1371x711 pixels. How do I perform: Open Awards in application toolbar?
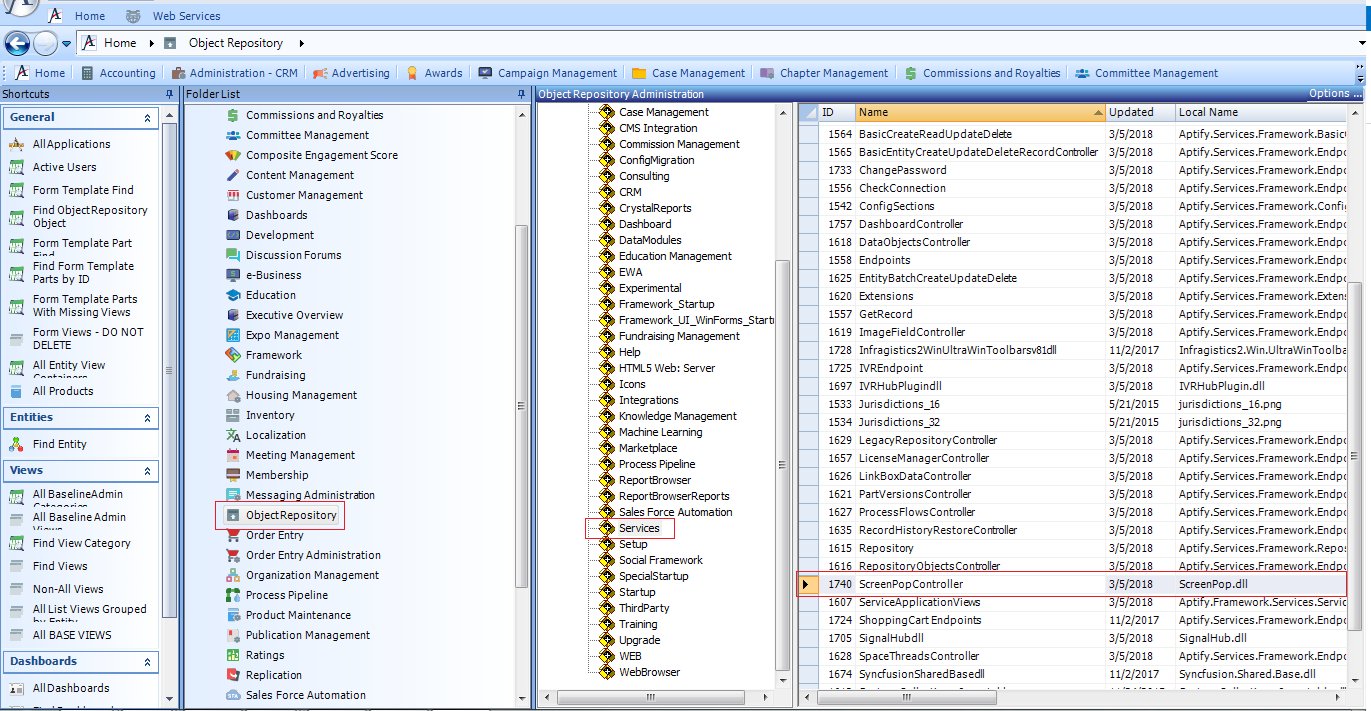pos(434,73)
